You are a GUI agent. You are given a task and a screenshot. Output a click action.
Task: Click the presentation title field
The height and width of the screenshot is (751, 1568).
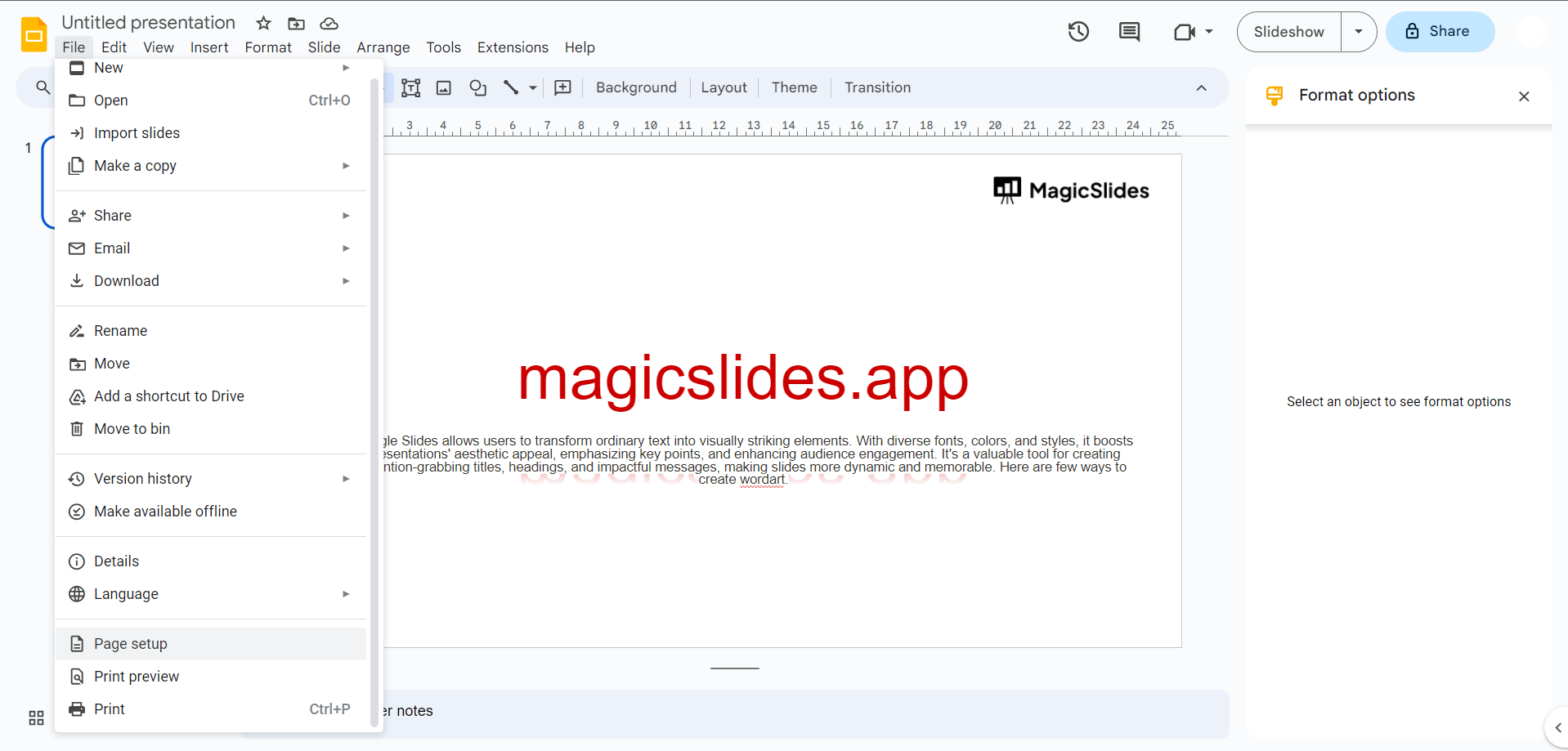click(x=148, y=23)
